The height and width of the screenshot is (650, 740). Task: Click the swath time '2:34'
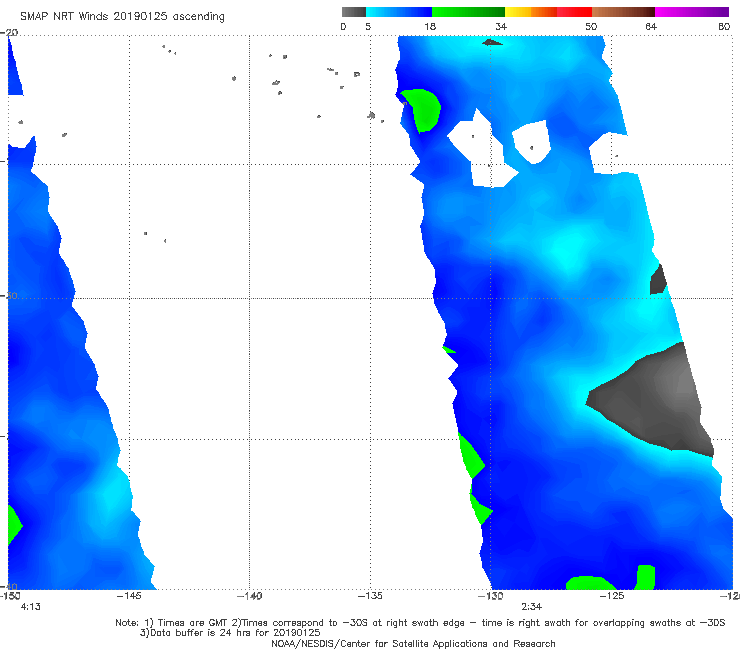531,607
